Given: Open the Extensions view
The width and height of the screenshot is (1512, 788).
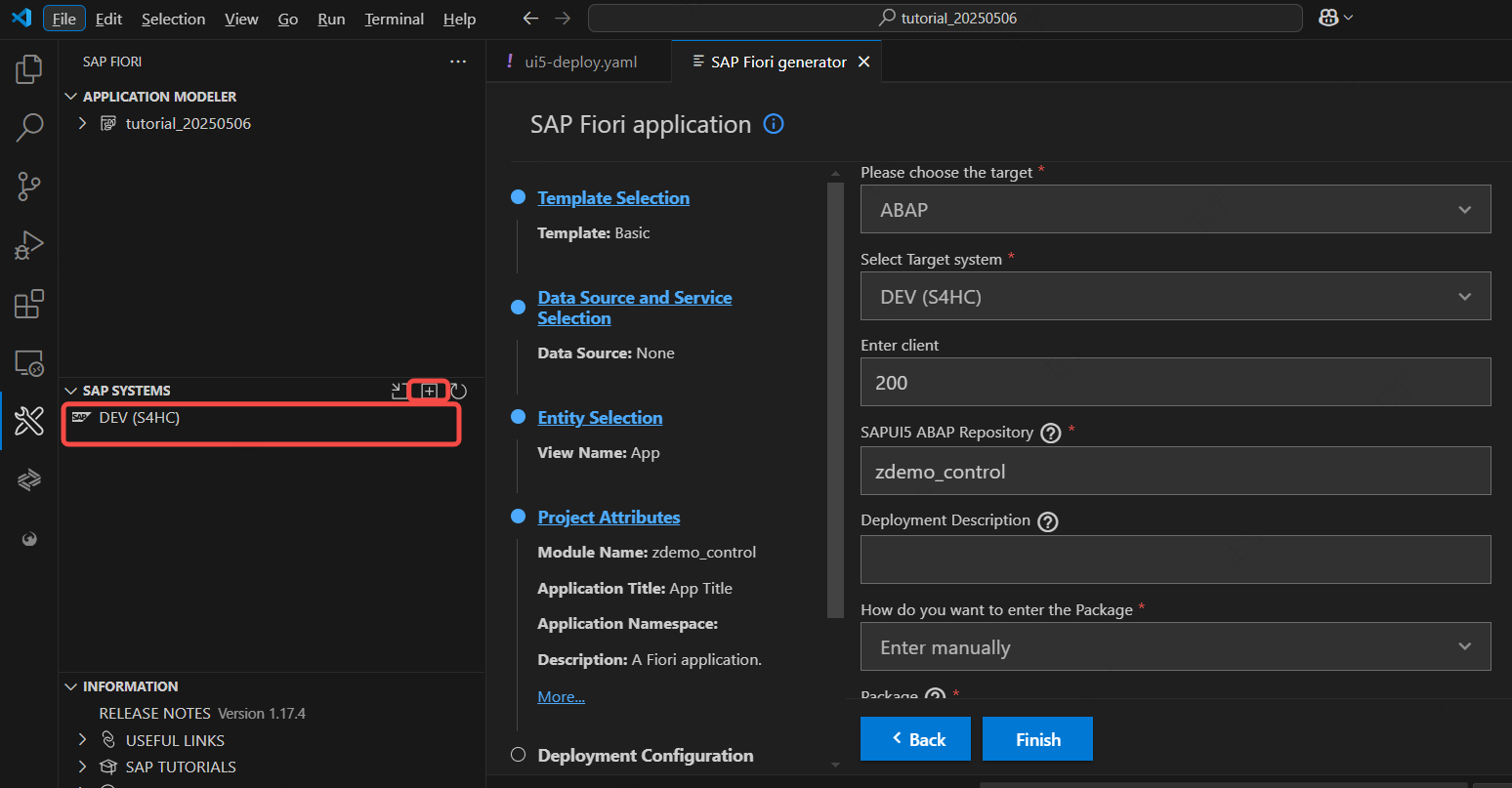Looking at the screenshot, I should (x=29, y=304).
